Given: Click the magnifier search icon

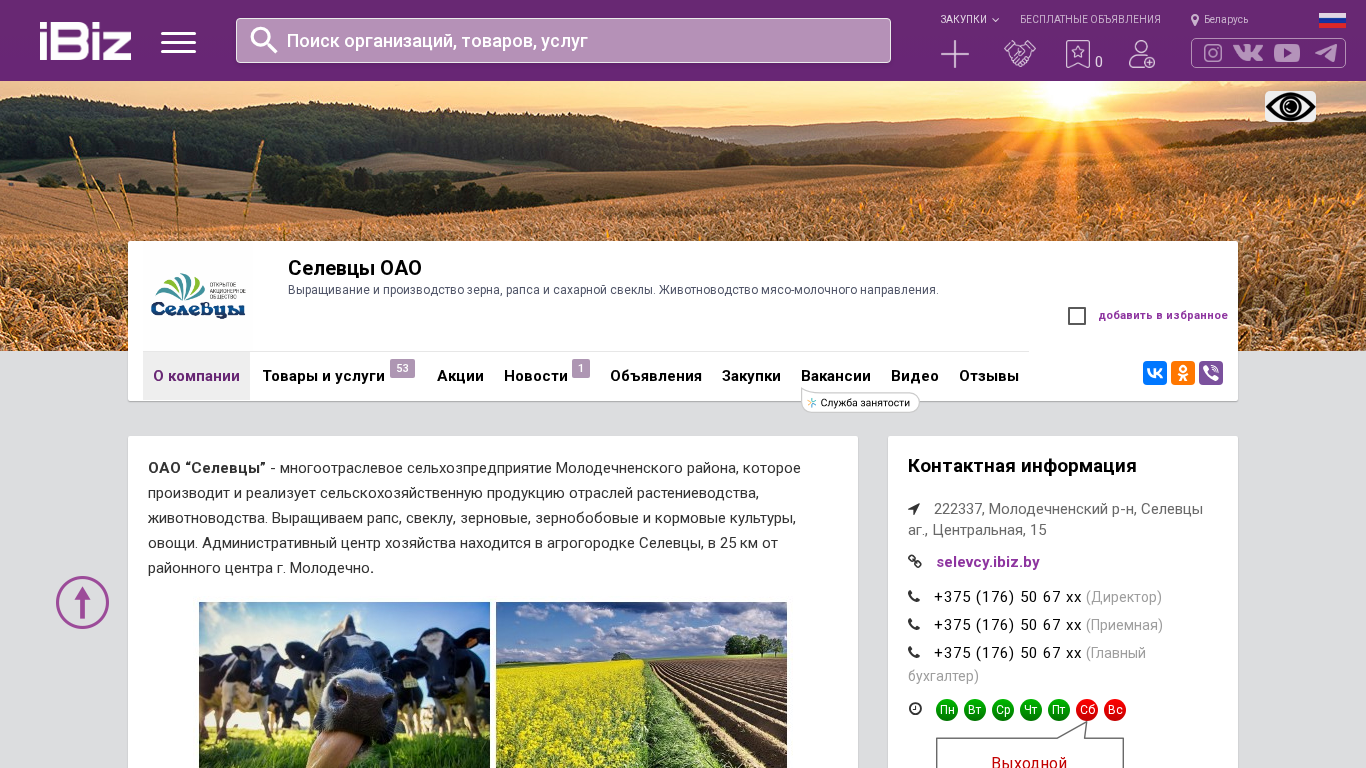Looking at the screenshot, I should [x=264, y=40].
